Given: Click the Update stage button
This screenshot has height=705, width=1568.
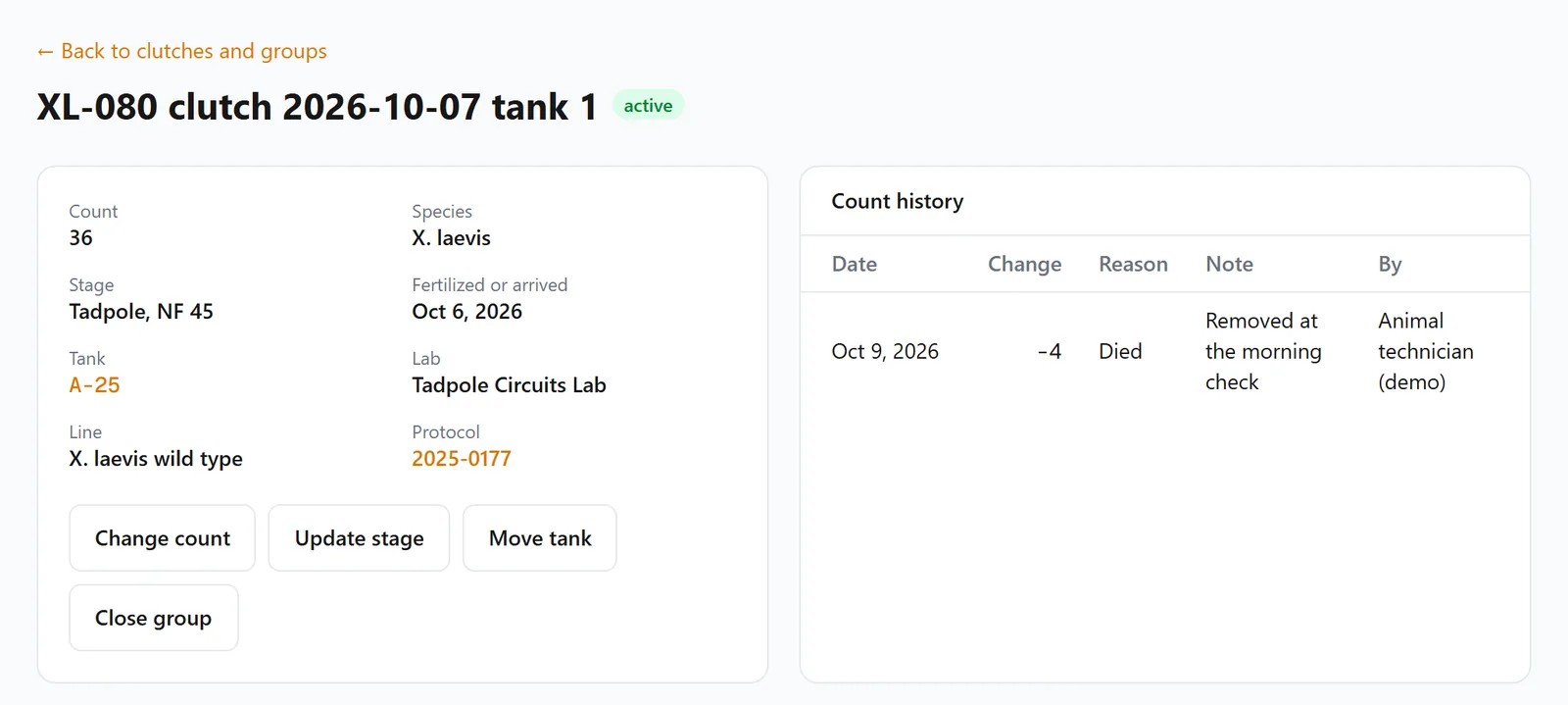Looking at the screenshot, I should (359, 538).
